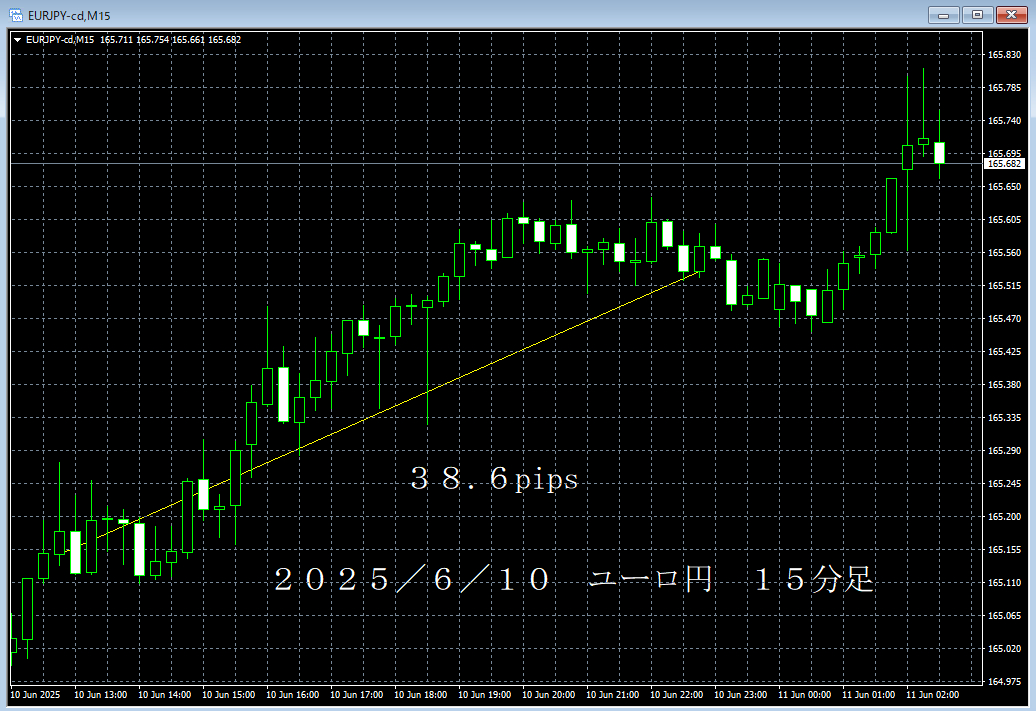Click the 165.785 price scale value
The width and height of the screenshot is (1036, 711).
[x=1004, y=88]
